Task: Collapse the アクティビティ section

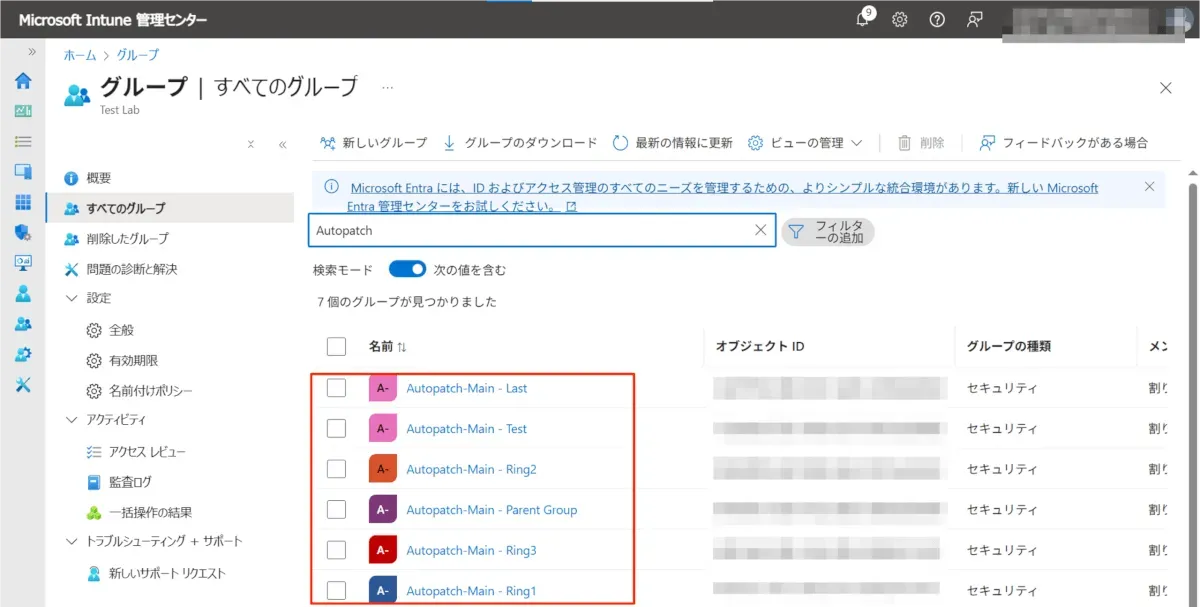Action: coord(71,420)
